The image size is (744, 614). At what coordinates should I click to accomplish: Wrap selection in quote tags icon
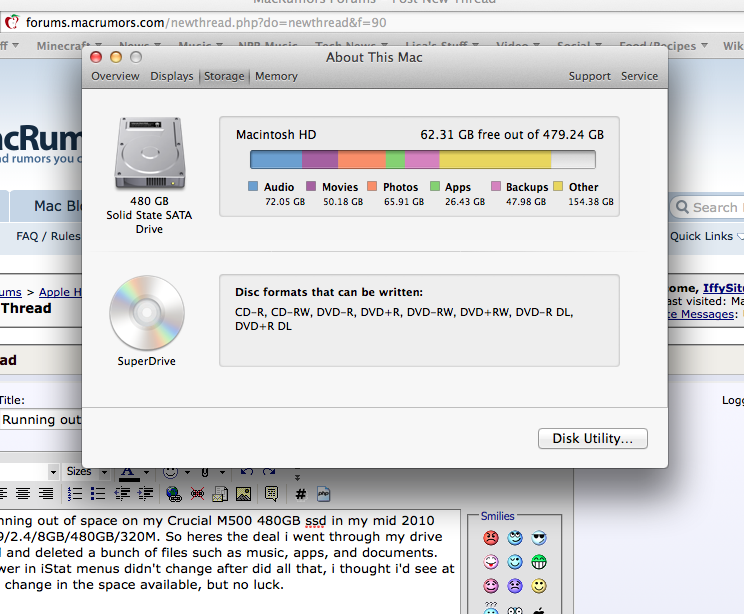271,494
